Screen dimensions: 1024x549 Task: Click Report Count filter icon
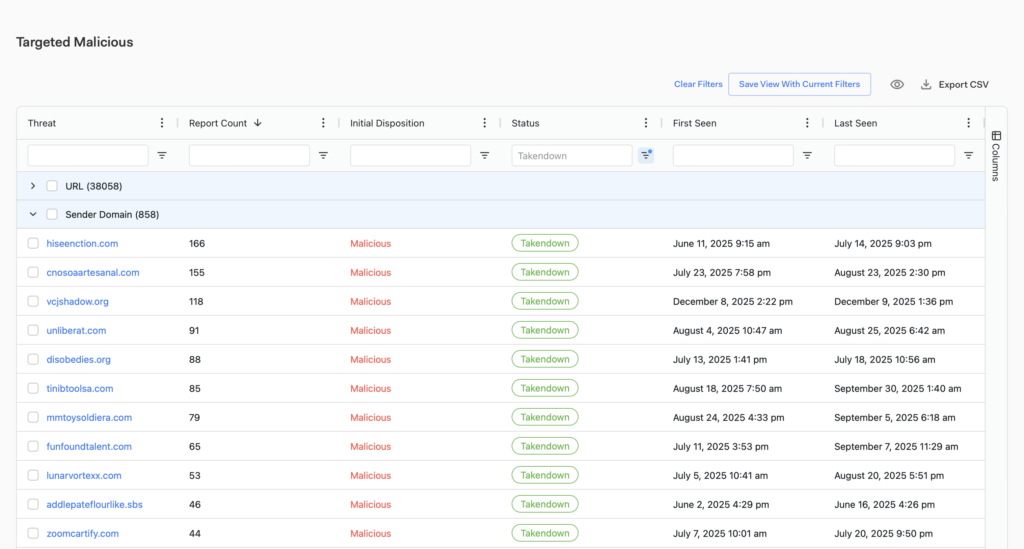click(323, 155)
